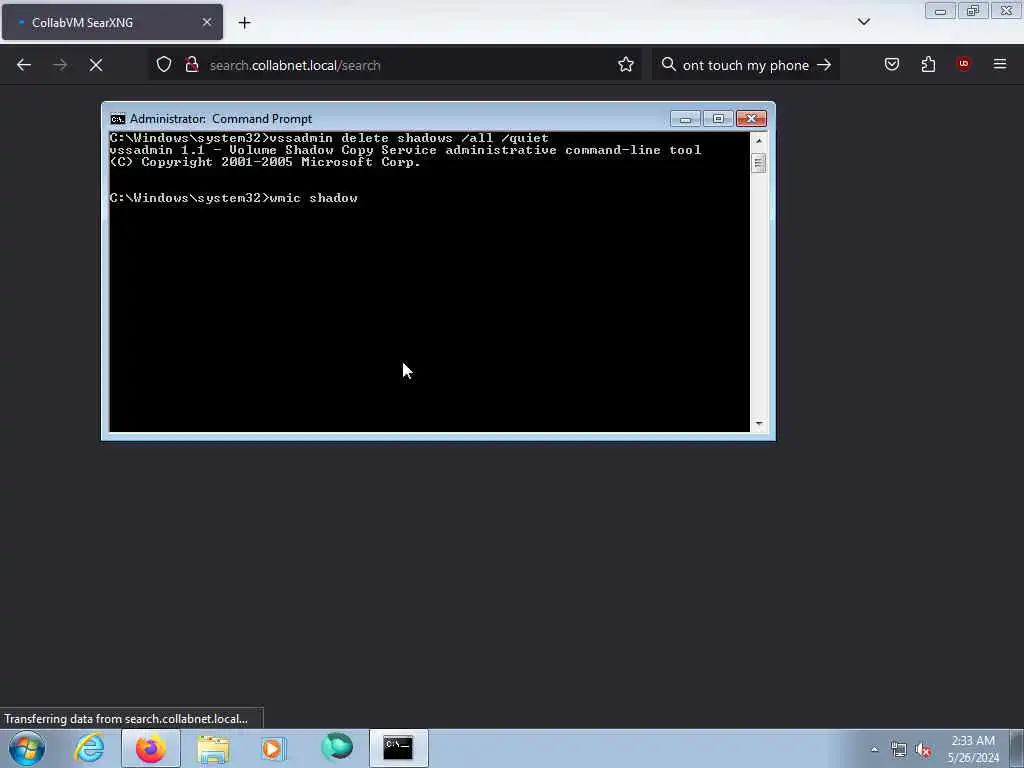Open Windows Explorer folder on taskbar

213,748
